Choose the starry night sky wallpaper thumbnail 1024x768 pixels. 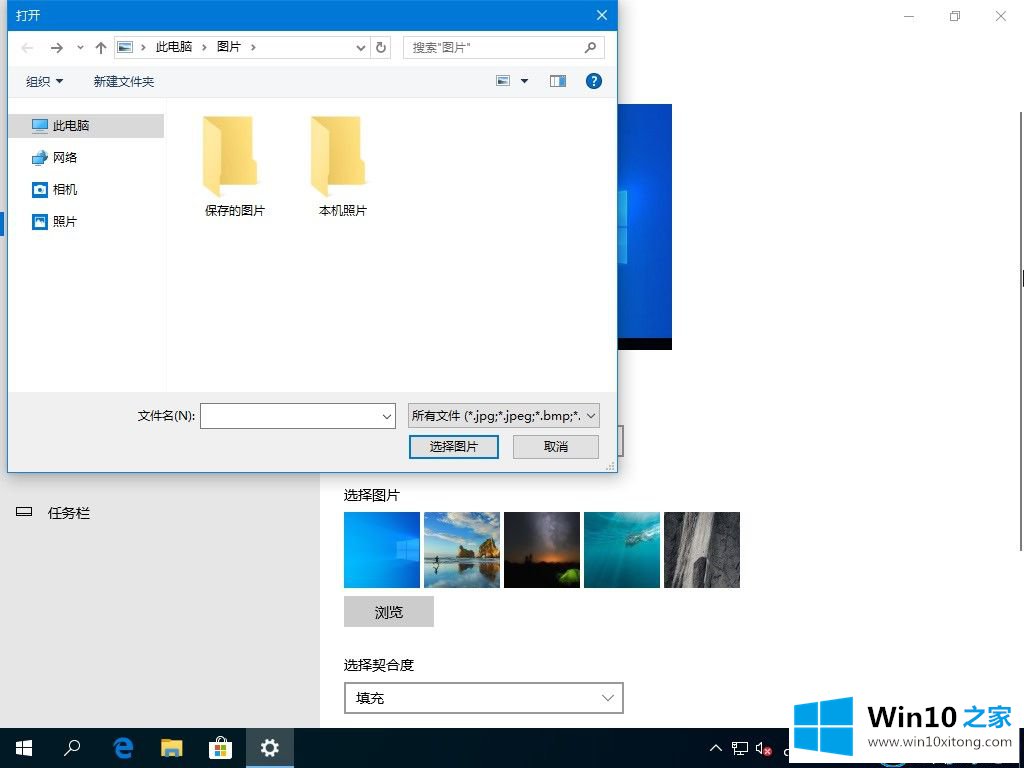click(x=542, y=550)
